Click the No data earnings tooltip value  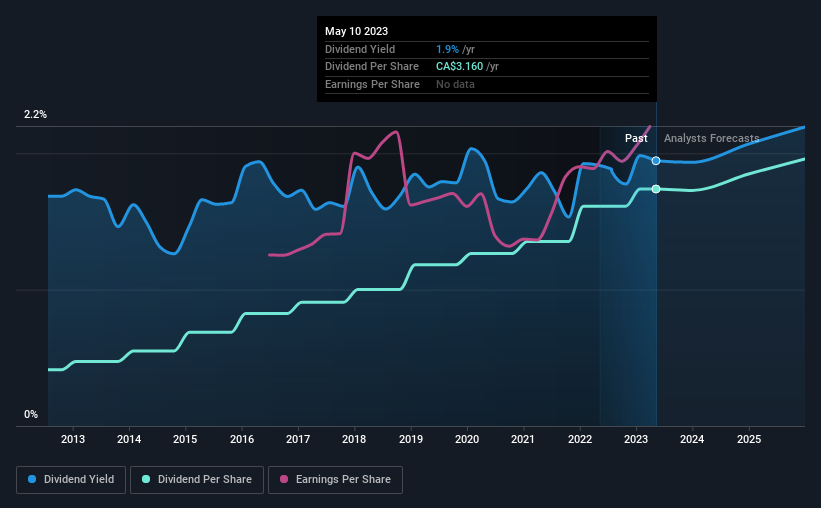click(x=456, y=84)
